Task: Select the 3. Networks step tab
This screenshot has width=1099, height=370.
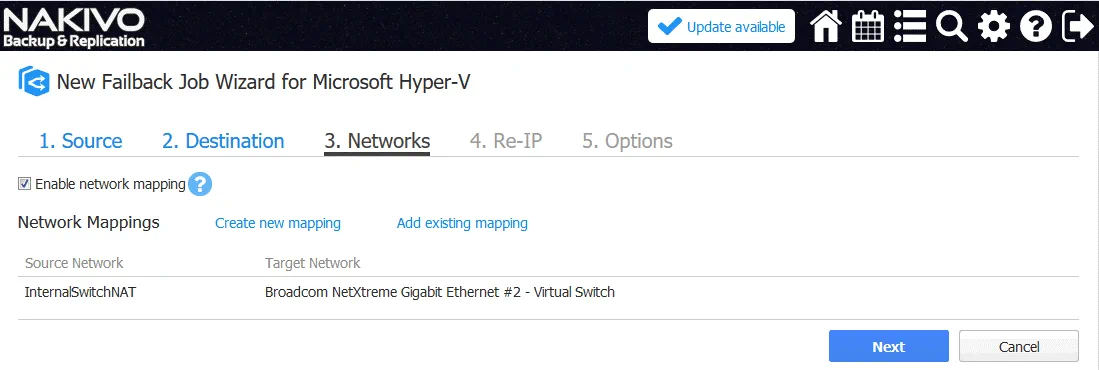Action: [377, 141]
